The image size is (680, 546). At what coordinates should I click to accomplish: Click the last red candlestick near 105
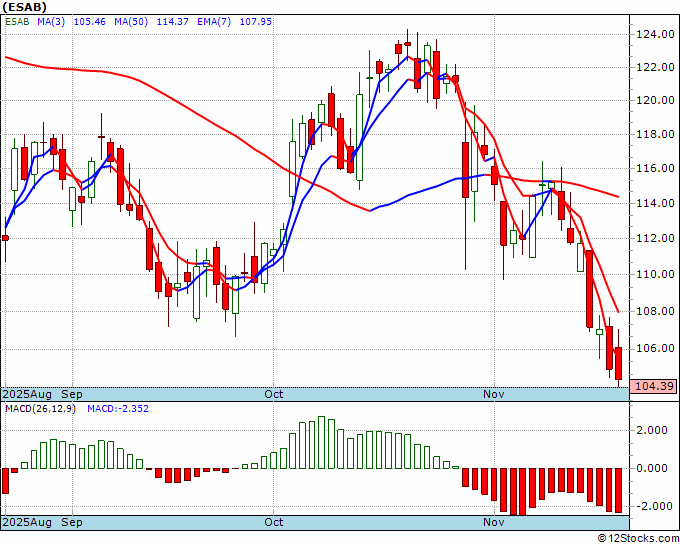618,363
